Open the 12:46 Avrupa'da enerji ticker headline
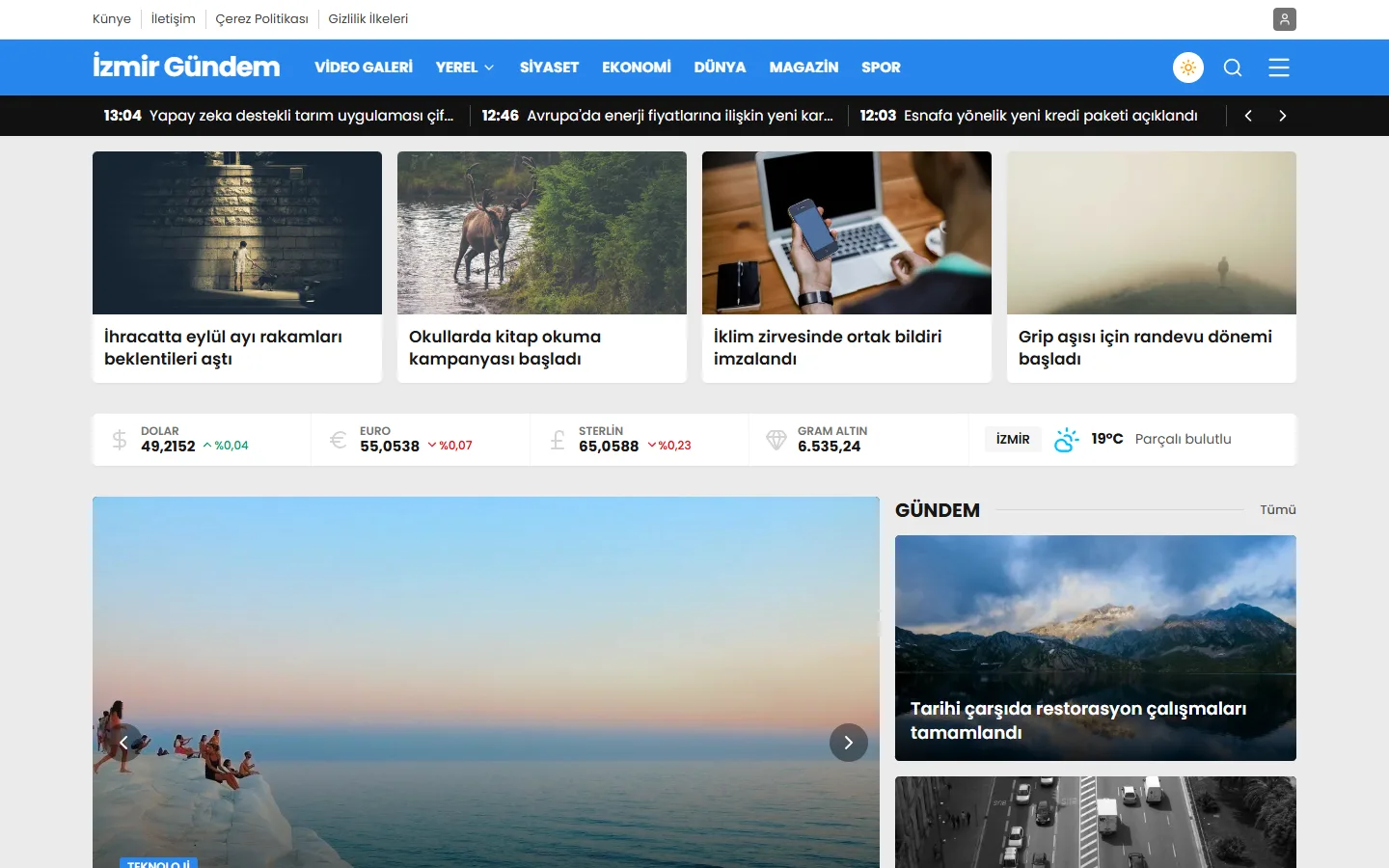The image size is (1389, 868). click(658, 116)
